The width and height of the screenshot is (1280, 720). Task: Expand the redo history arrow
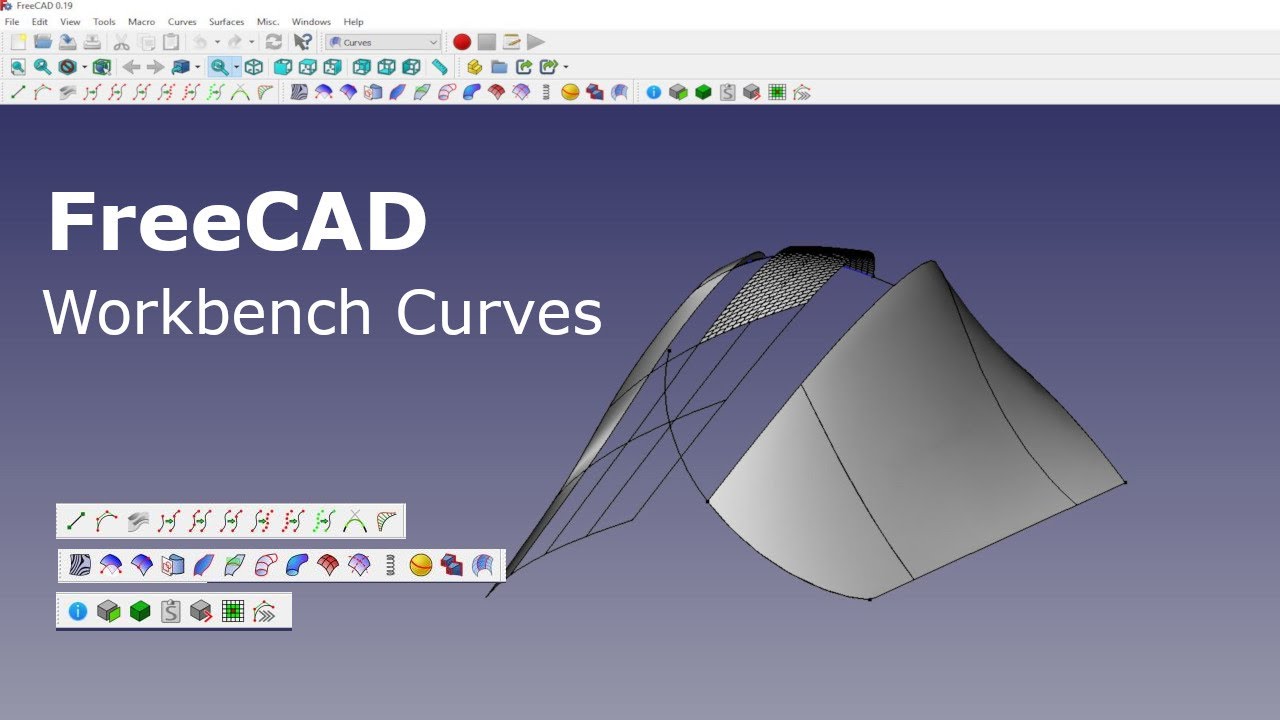coord(252,42)
